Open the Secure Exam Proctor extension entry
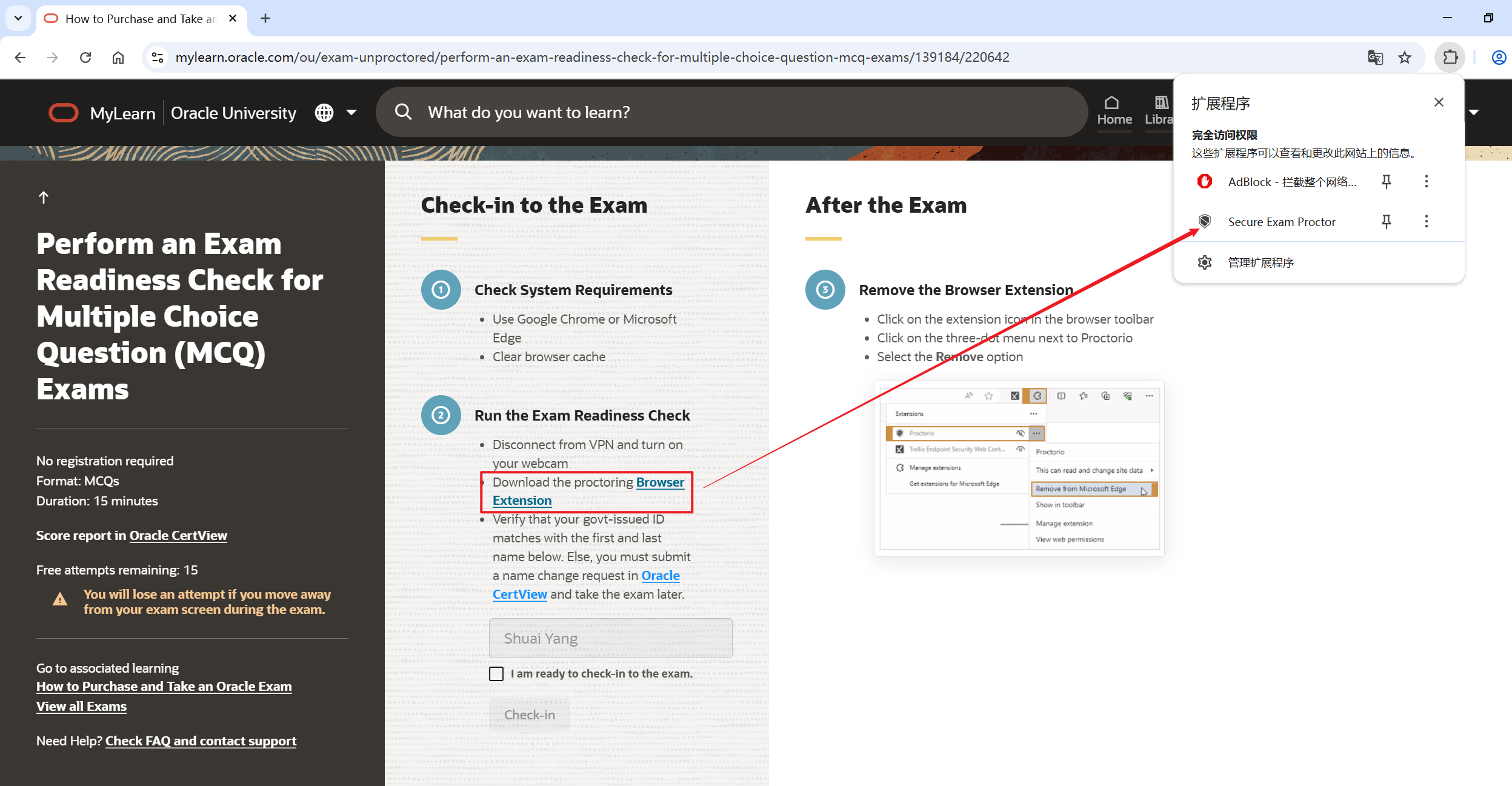This screenshot has width=1512, height=786. (1281, 222)
